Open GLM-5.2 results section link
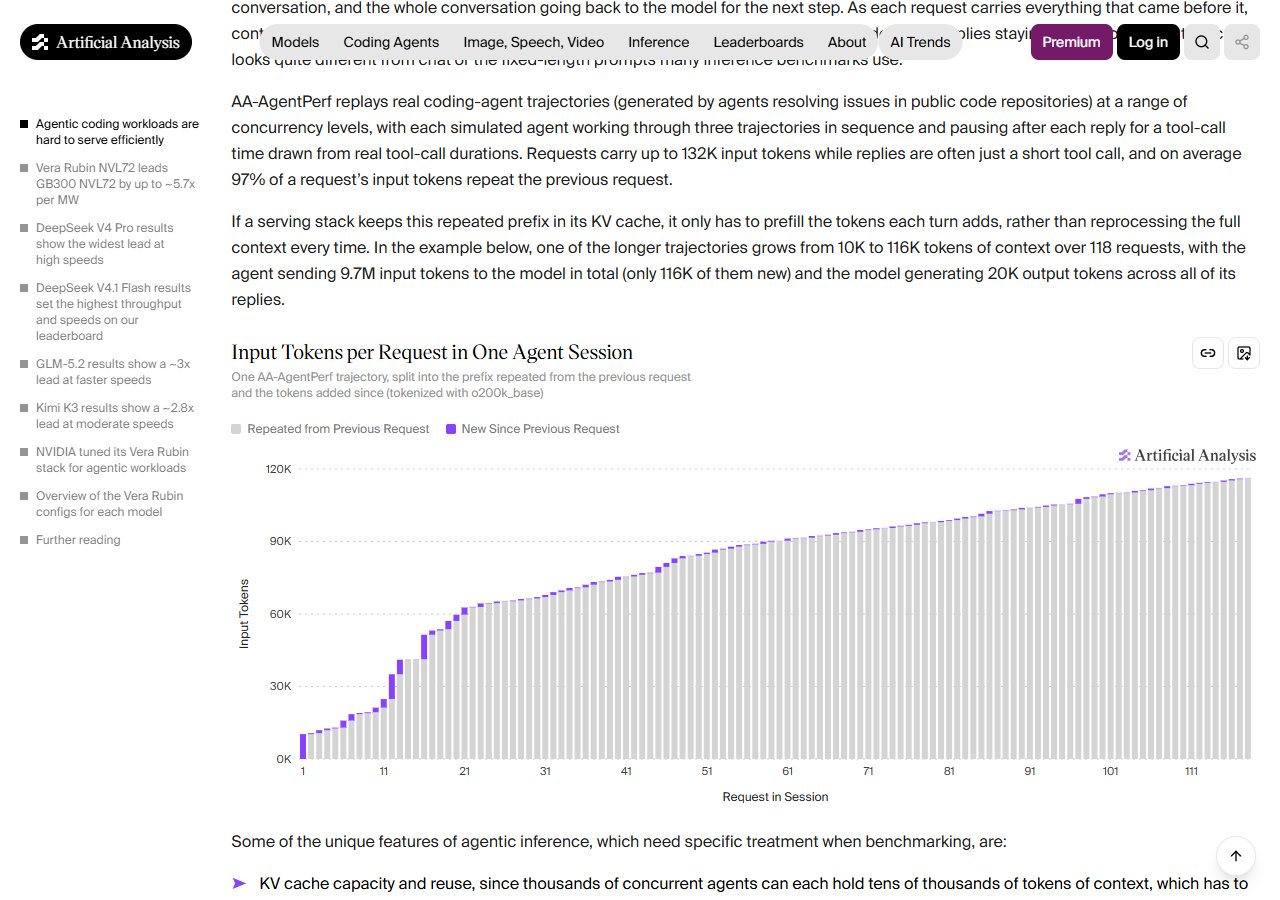 pos(112,372)
